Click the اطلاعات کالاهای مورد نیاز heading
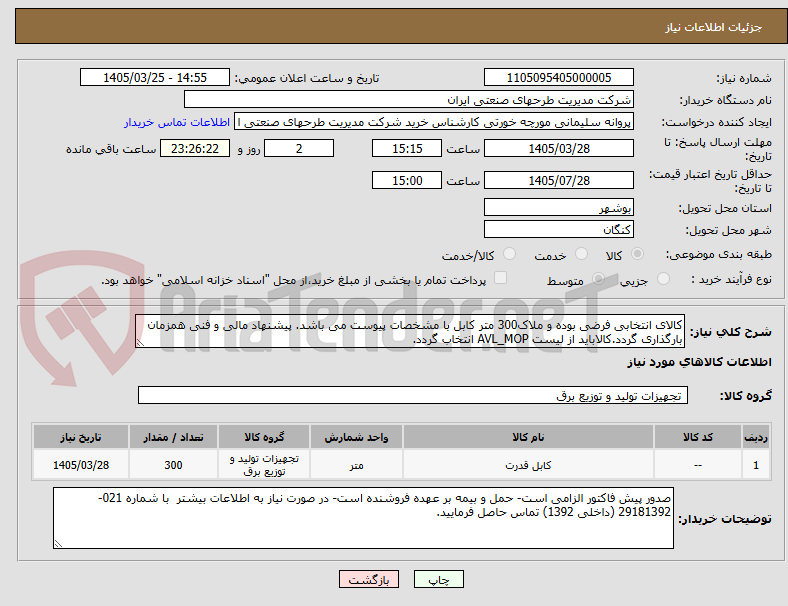 pyautogui.click(x=699, y=362)
